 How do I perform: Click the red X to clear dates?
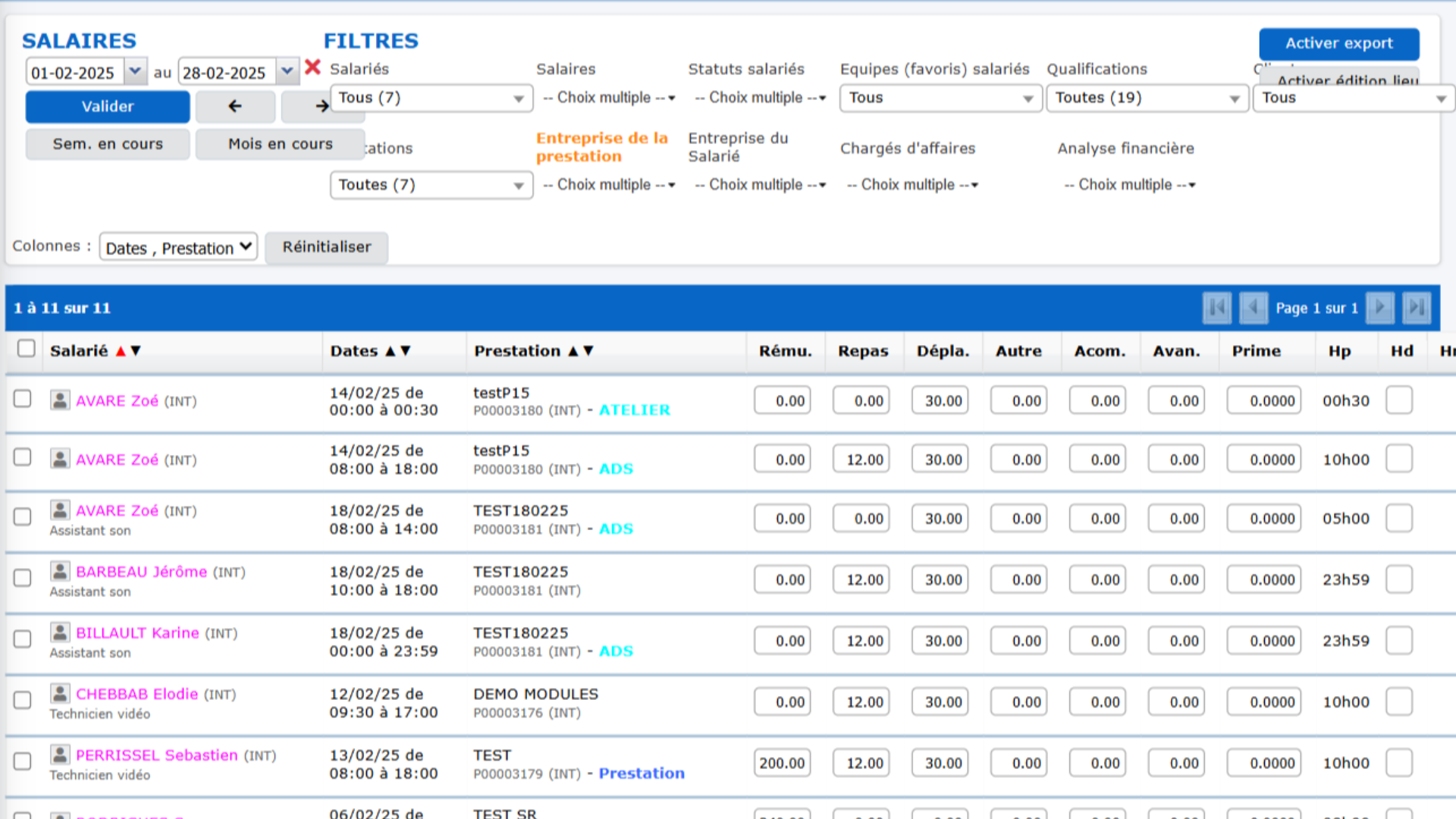312,67
